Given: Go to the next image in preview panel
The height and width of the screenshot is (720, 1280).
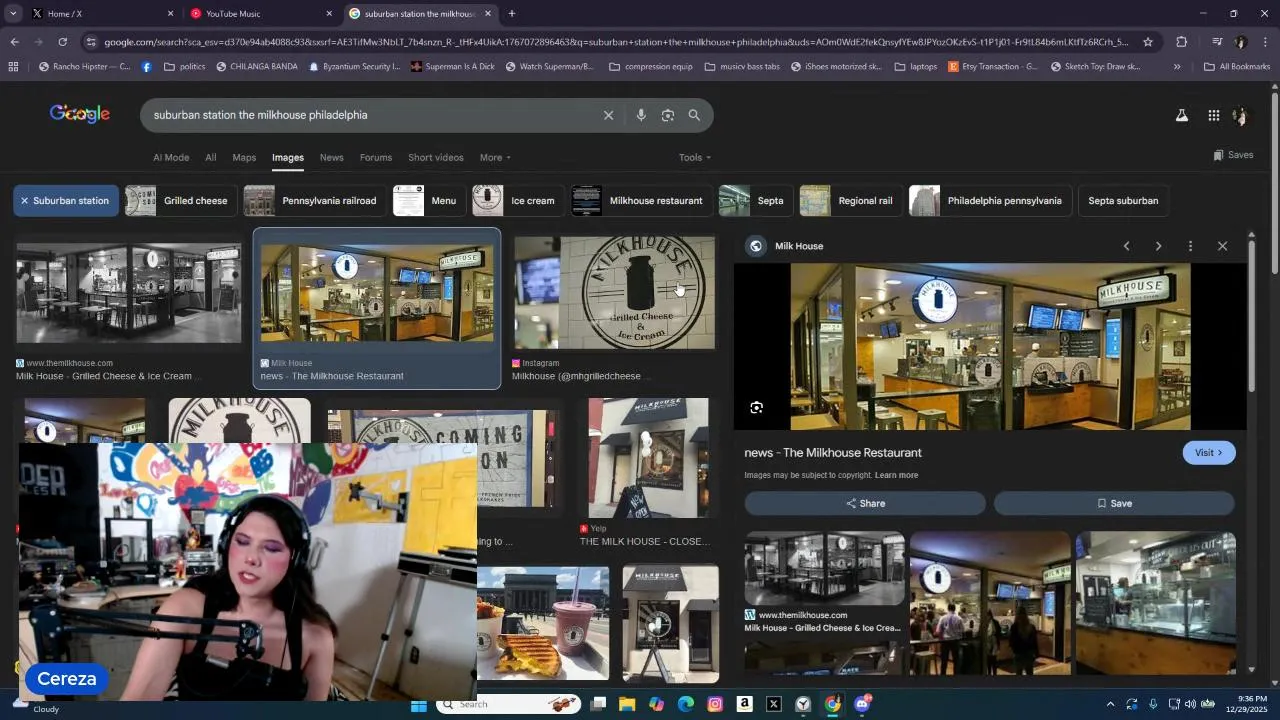Looking at the screenshot, I should [1158, 246].
